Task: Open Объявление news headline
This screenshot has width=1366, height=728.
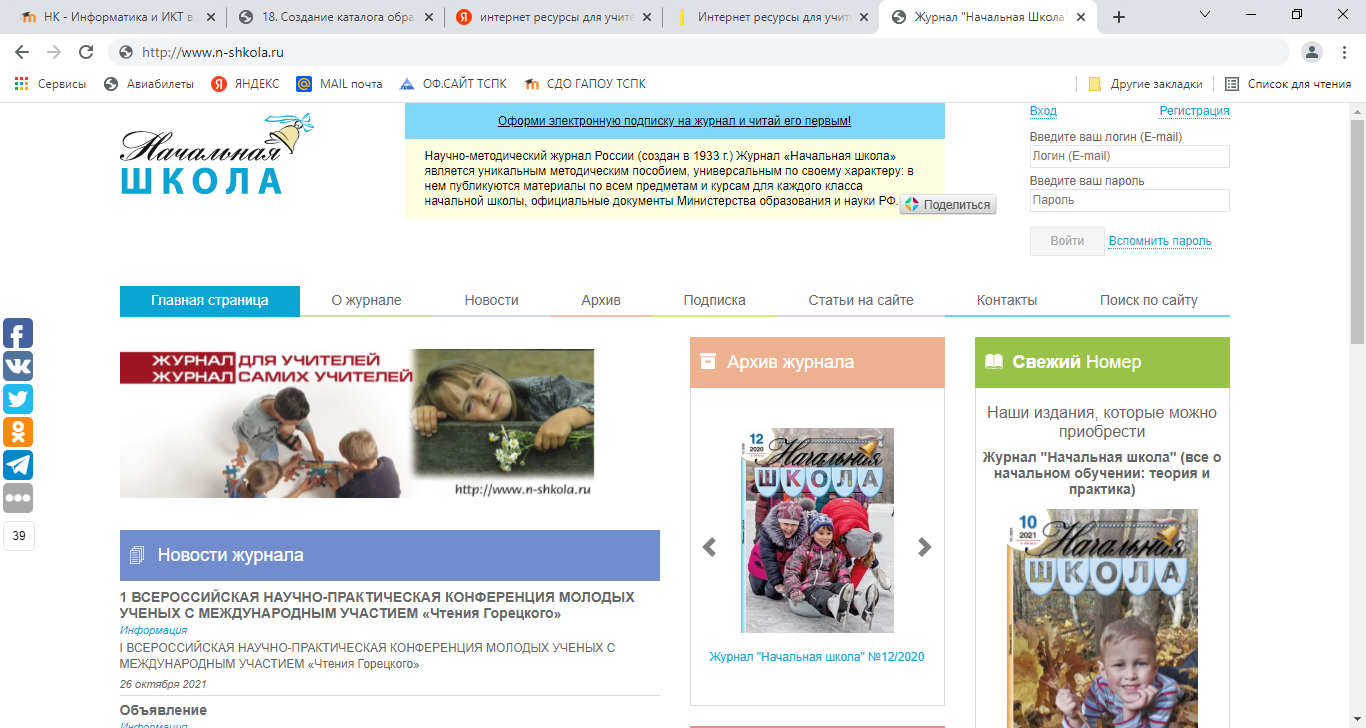Action: tap(163, 710)
